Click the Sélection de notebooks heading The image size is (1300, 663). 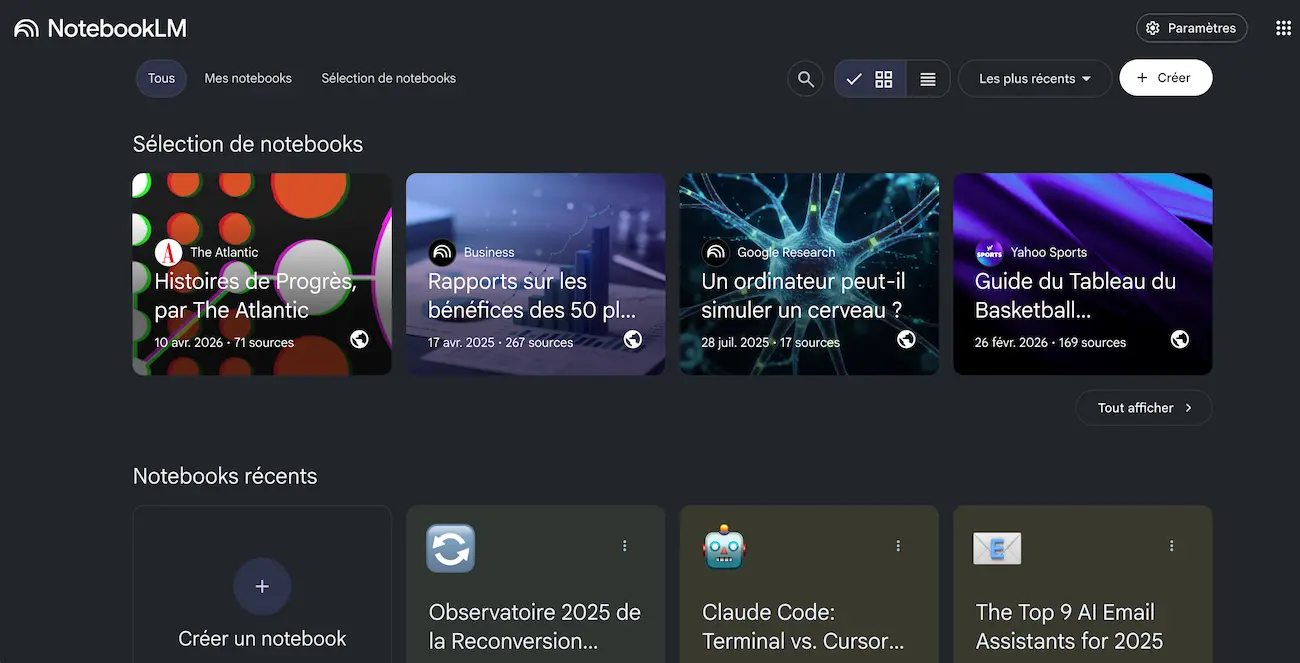pos(248,144)
